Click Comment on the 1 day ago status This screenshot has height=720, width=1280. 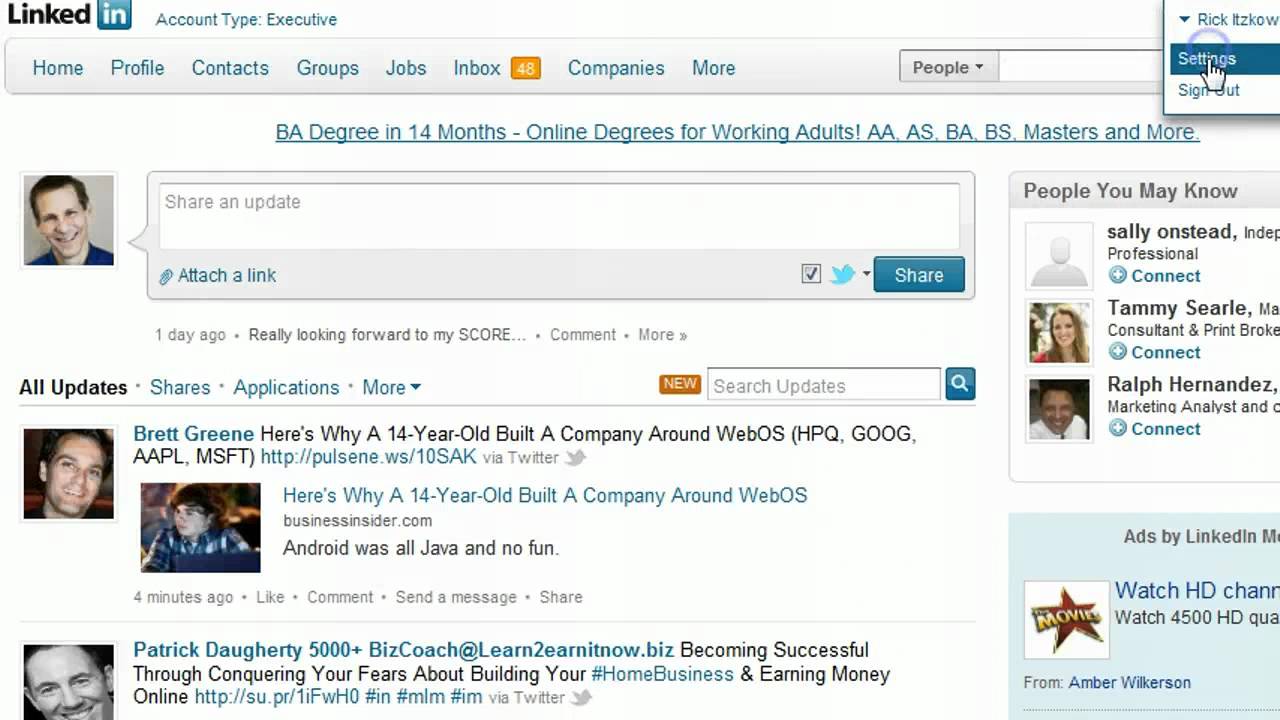[x=583, y=335]
